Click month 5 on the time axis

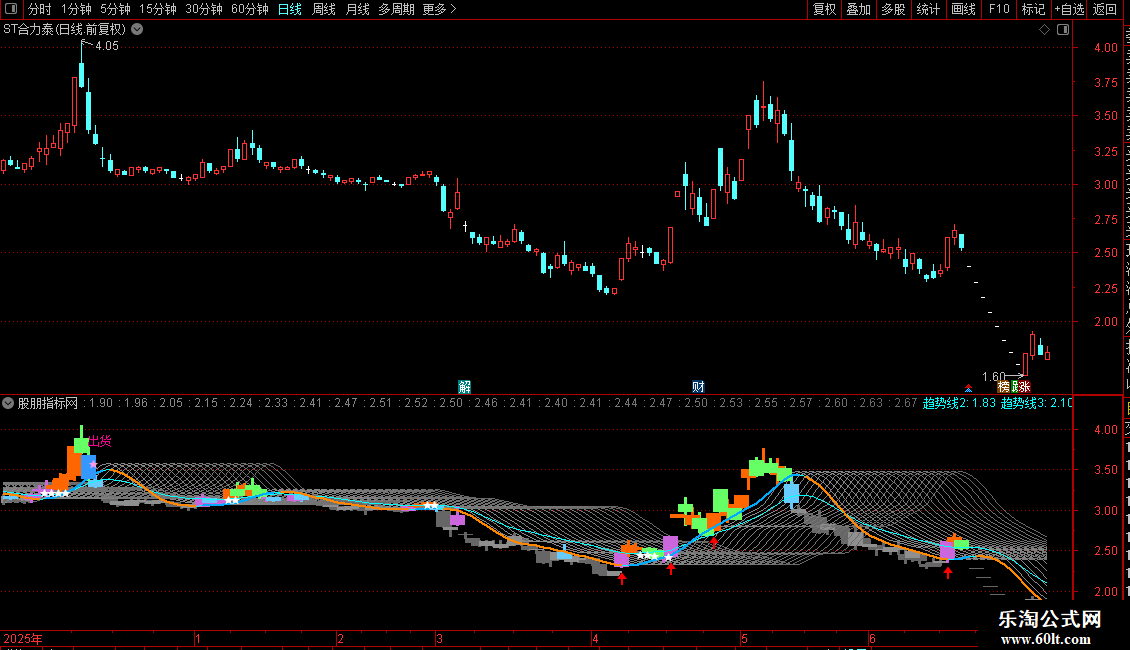[744, 638]
